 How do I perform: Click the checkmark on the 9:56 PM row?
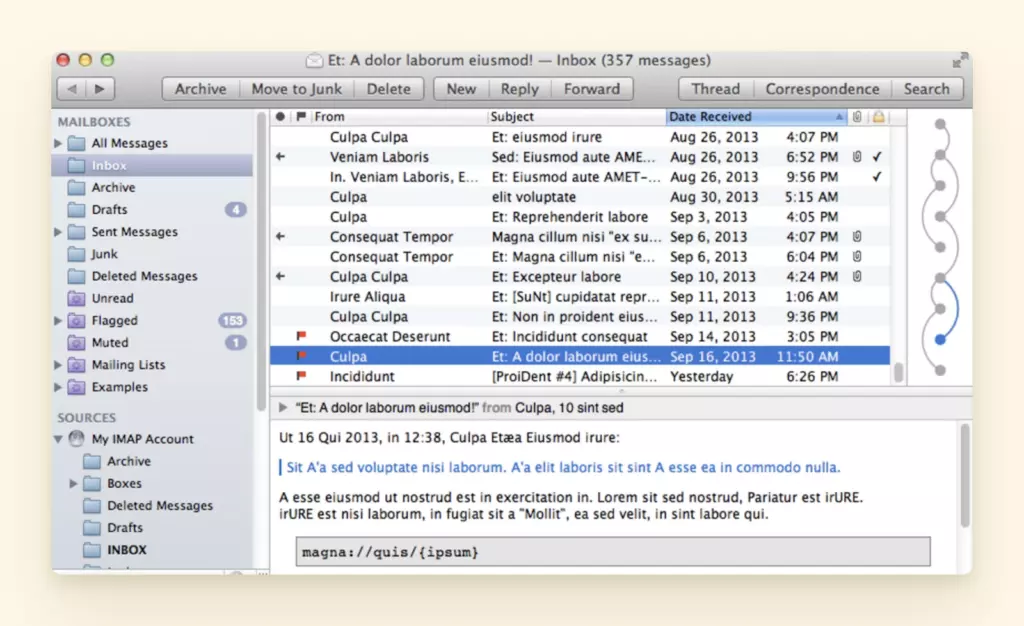(877, 177)
